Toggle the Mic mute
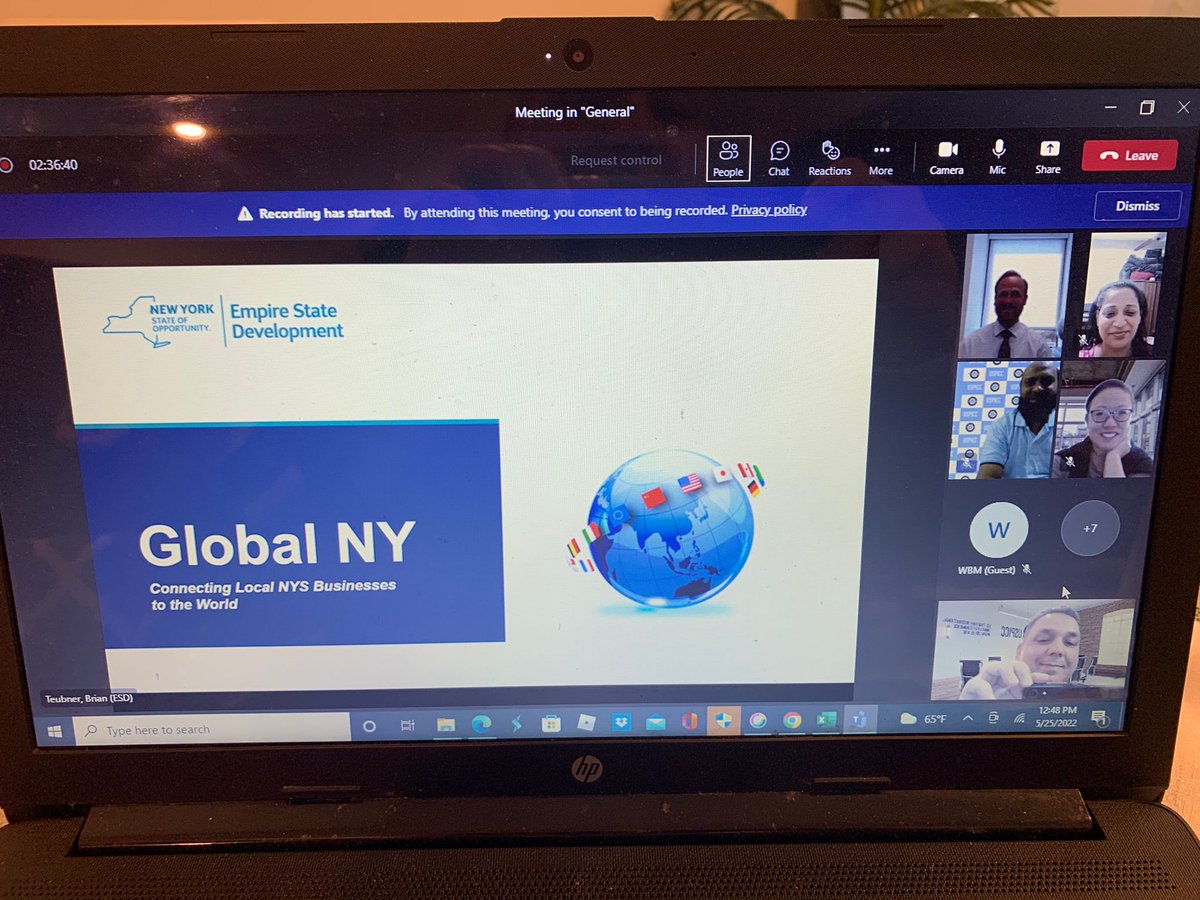The height and width of the screenshot is (900, 1200). click(x=998, y=157)
